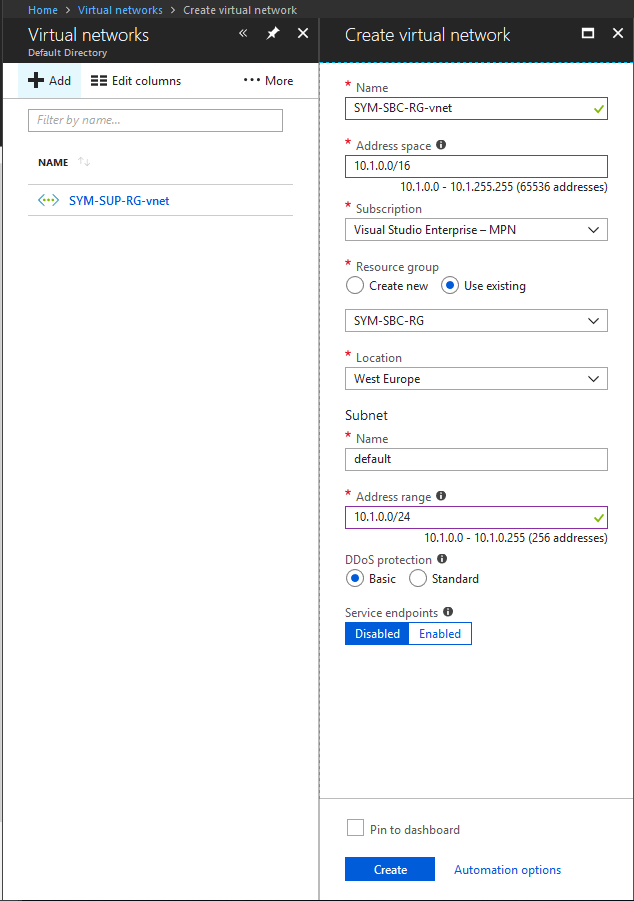Click the Subnet Name field with default
634x901 pixels.
click(x=476, y=460)
